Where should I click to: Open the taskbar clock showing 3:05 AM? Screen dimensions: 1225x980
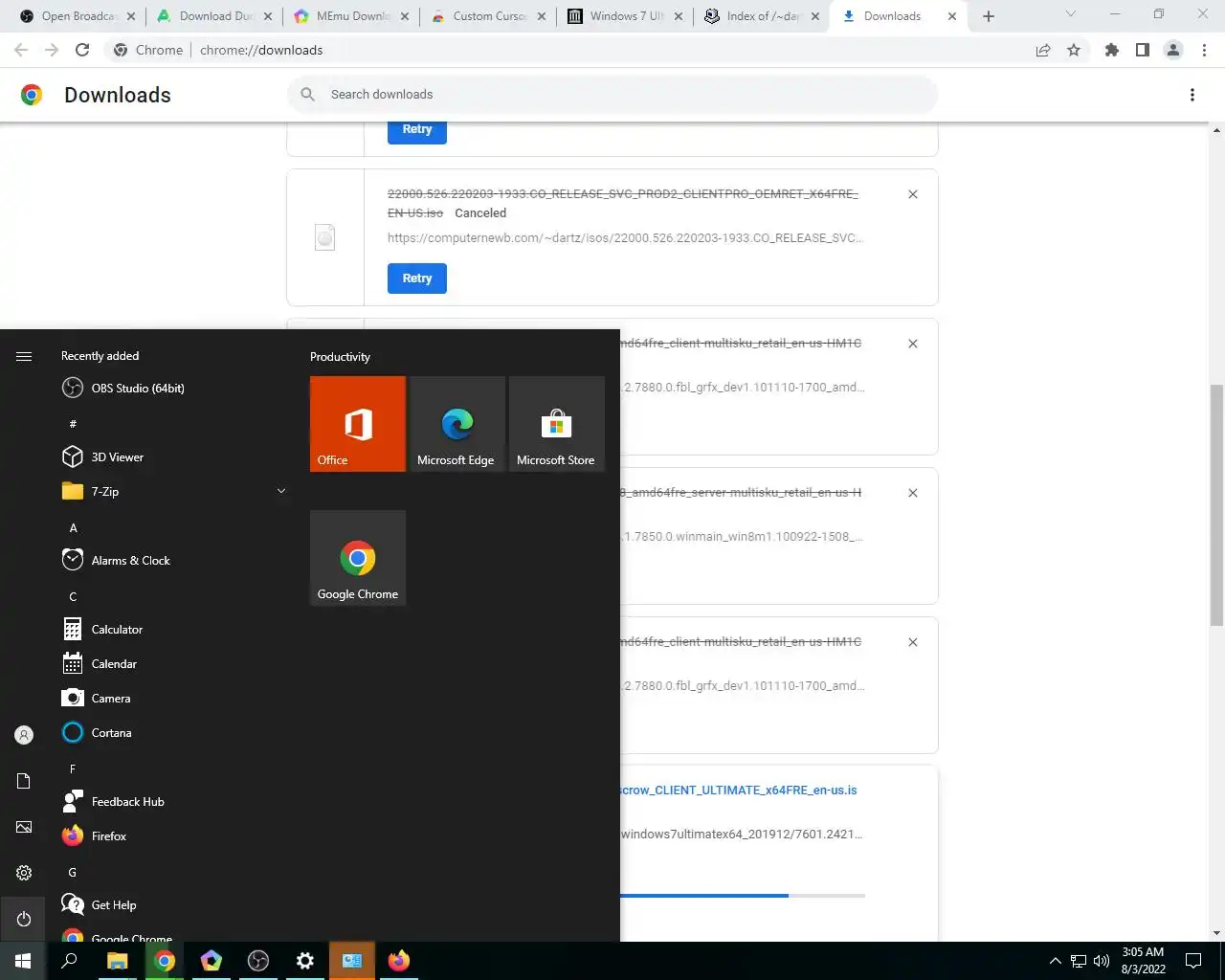[x=1143, y=961]
